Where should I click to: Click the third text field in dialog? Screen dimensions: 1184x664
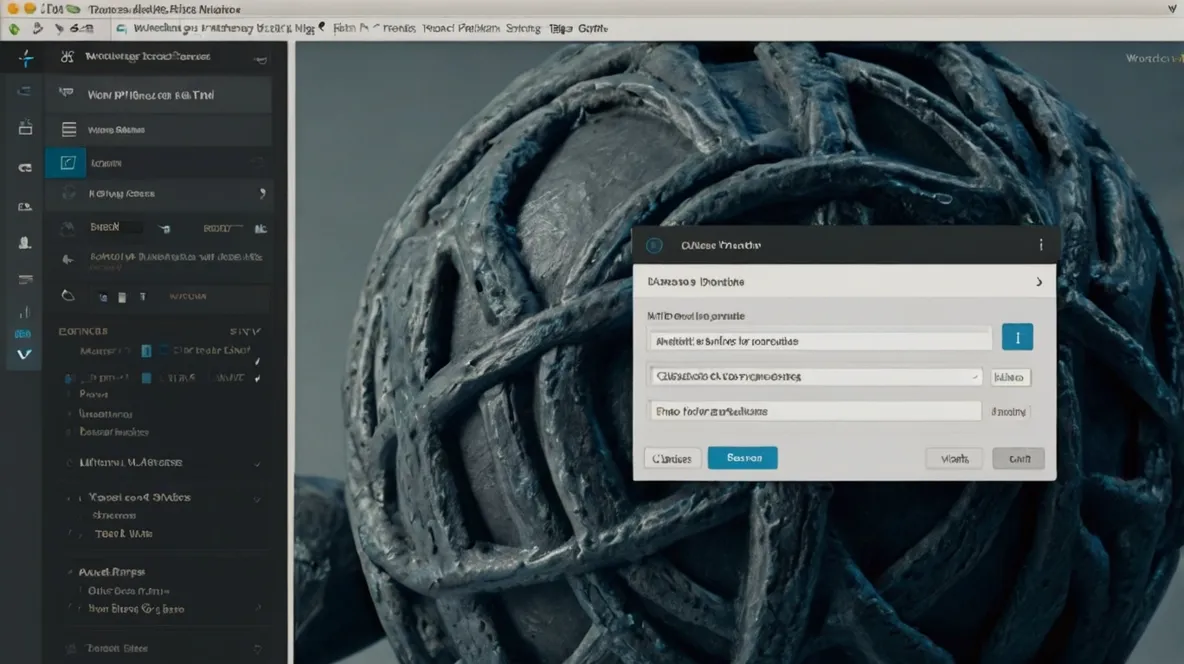point(815,411)
